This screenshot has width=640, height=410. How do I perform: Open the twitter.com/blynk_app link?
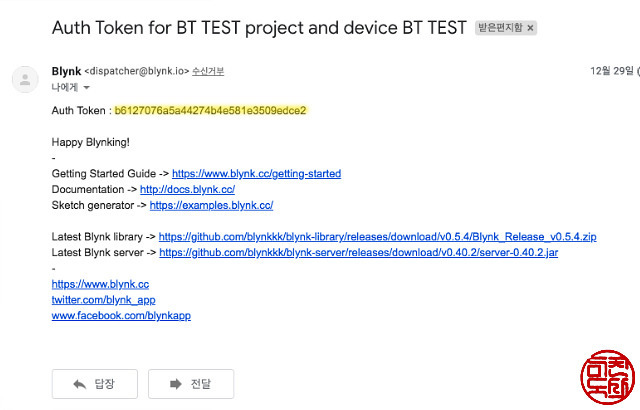click(104, 300)
